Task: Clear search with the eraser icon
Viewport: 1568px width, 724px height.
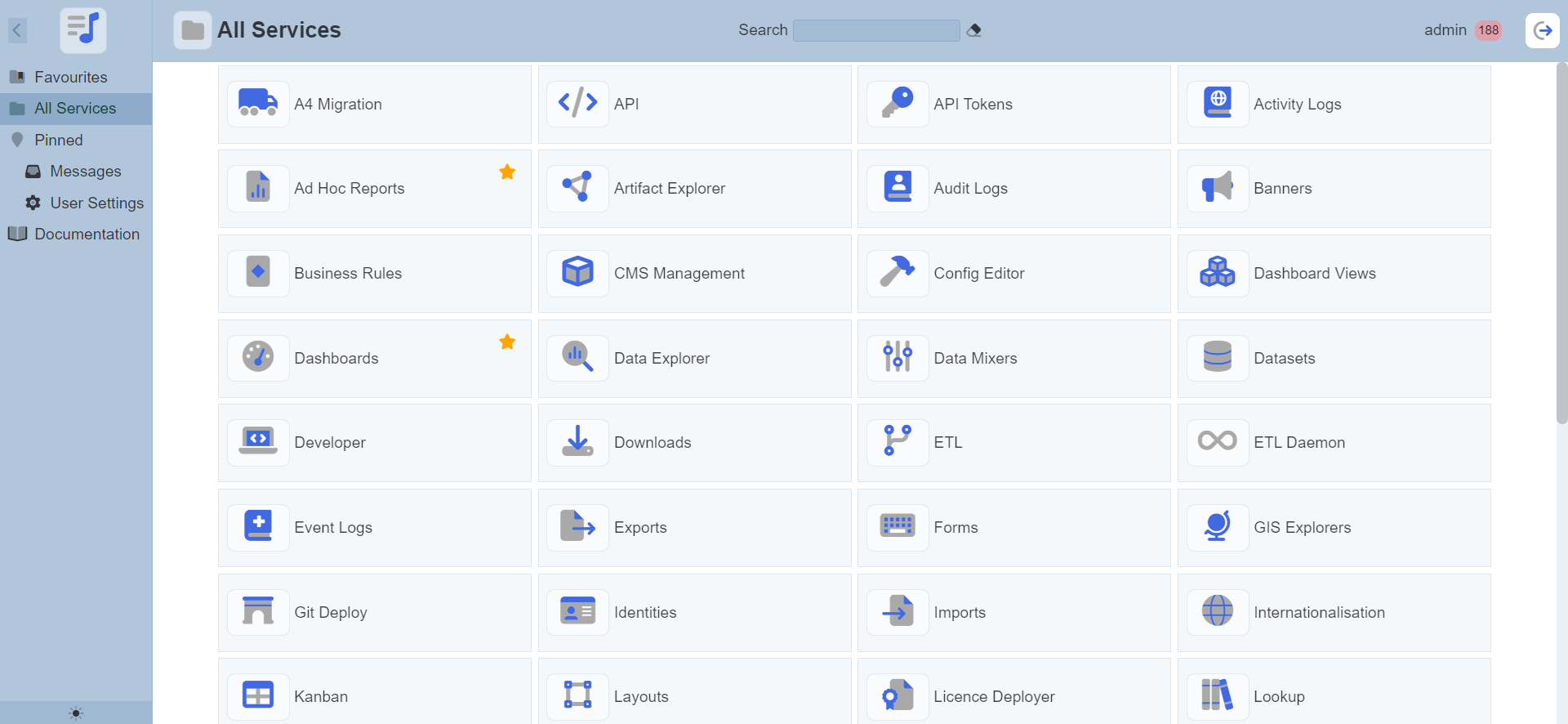Action: coord(973,30)
